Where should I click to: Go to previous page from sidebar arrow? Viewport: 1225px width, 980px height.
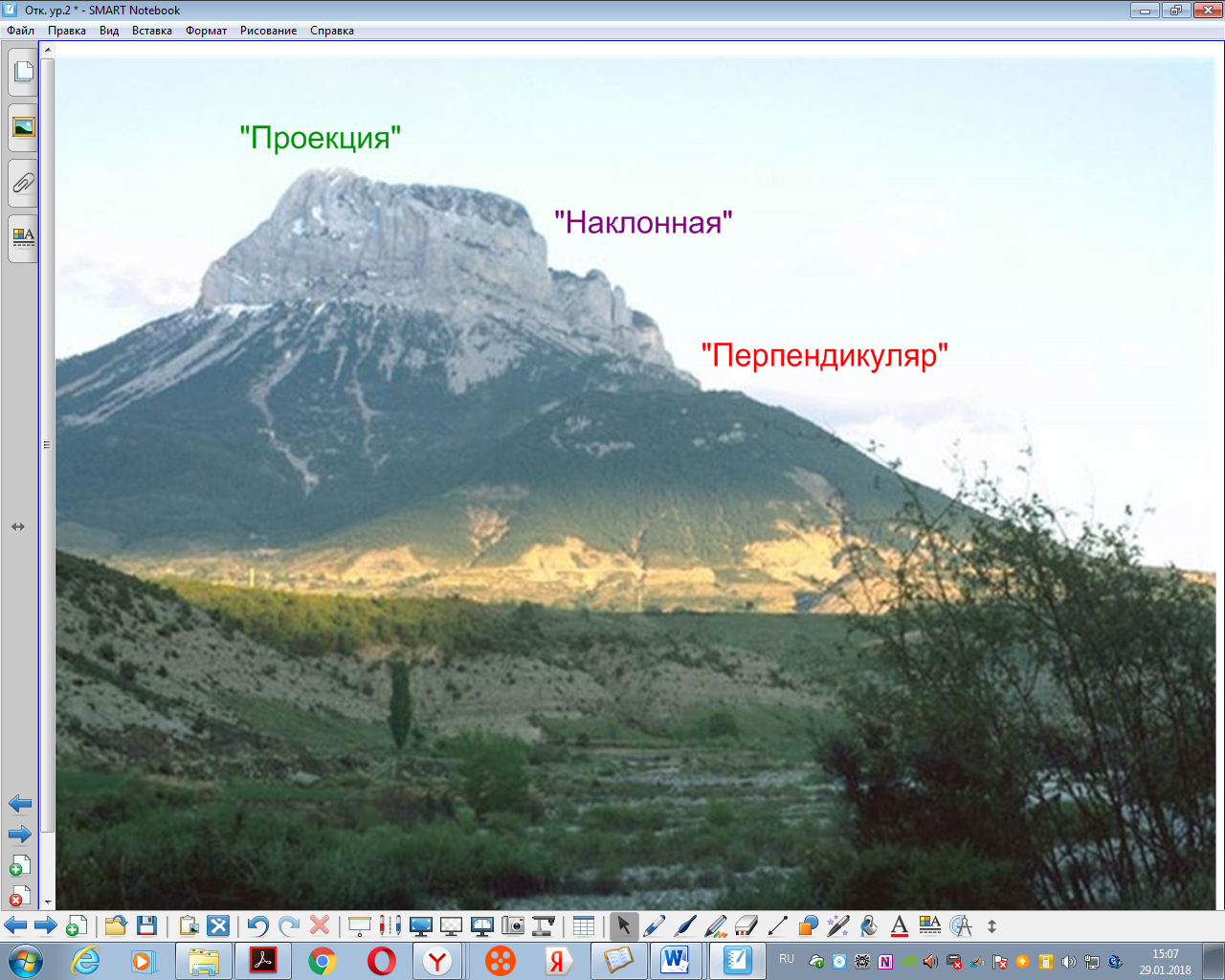20,804
